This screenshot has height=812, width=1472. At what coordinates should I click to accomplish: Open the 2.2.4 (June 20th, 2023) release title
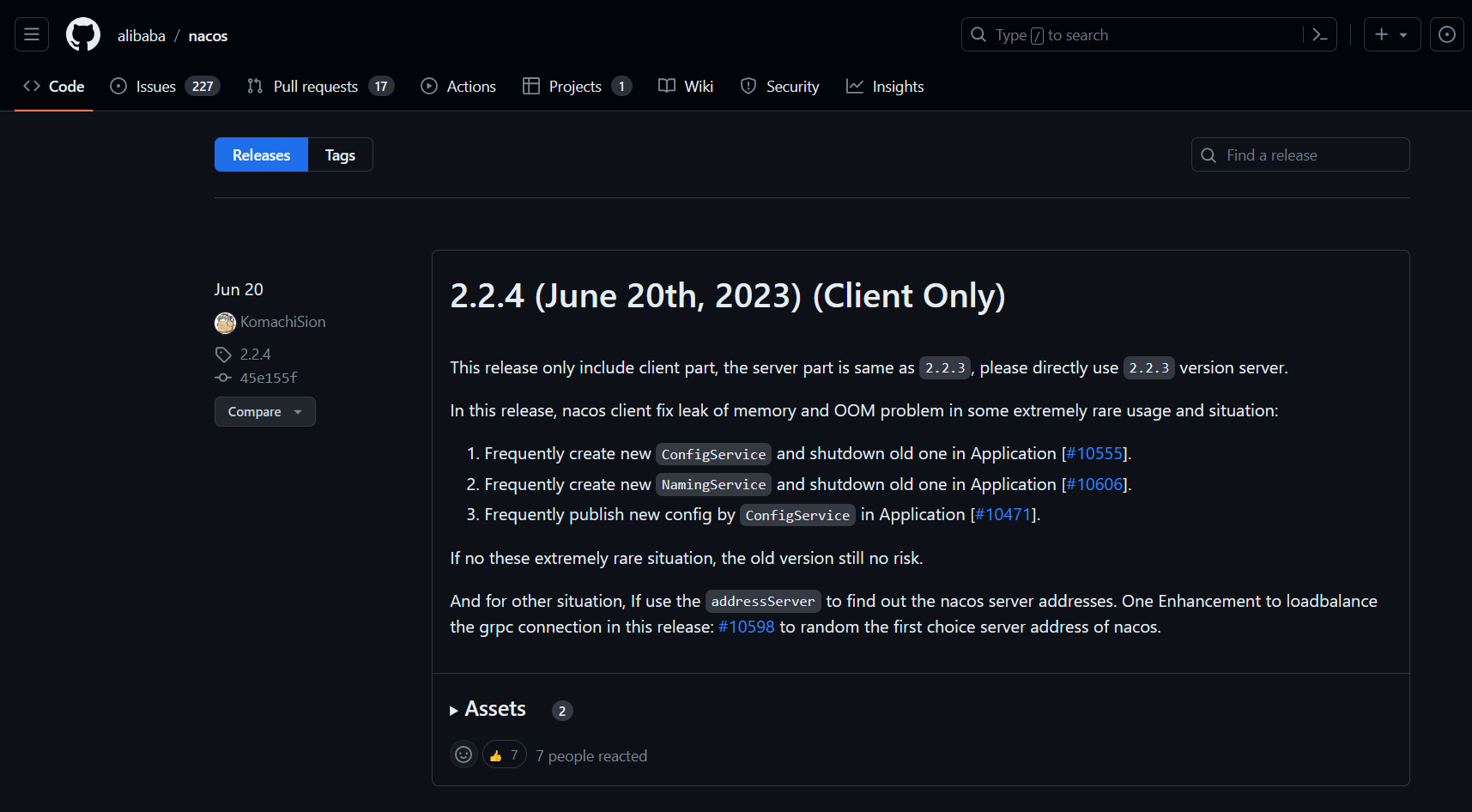coord(728,295)
